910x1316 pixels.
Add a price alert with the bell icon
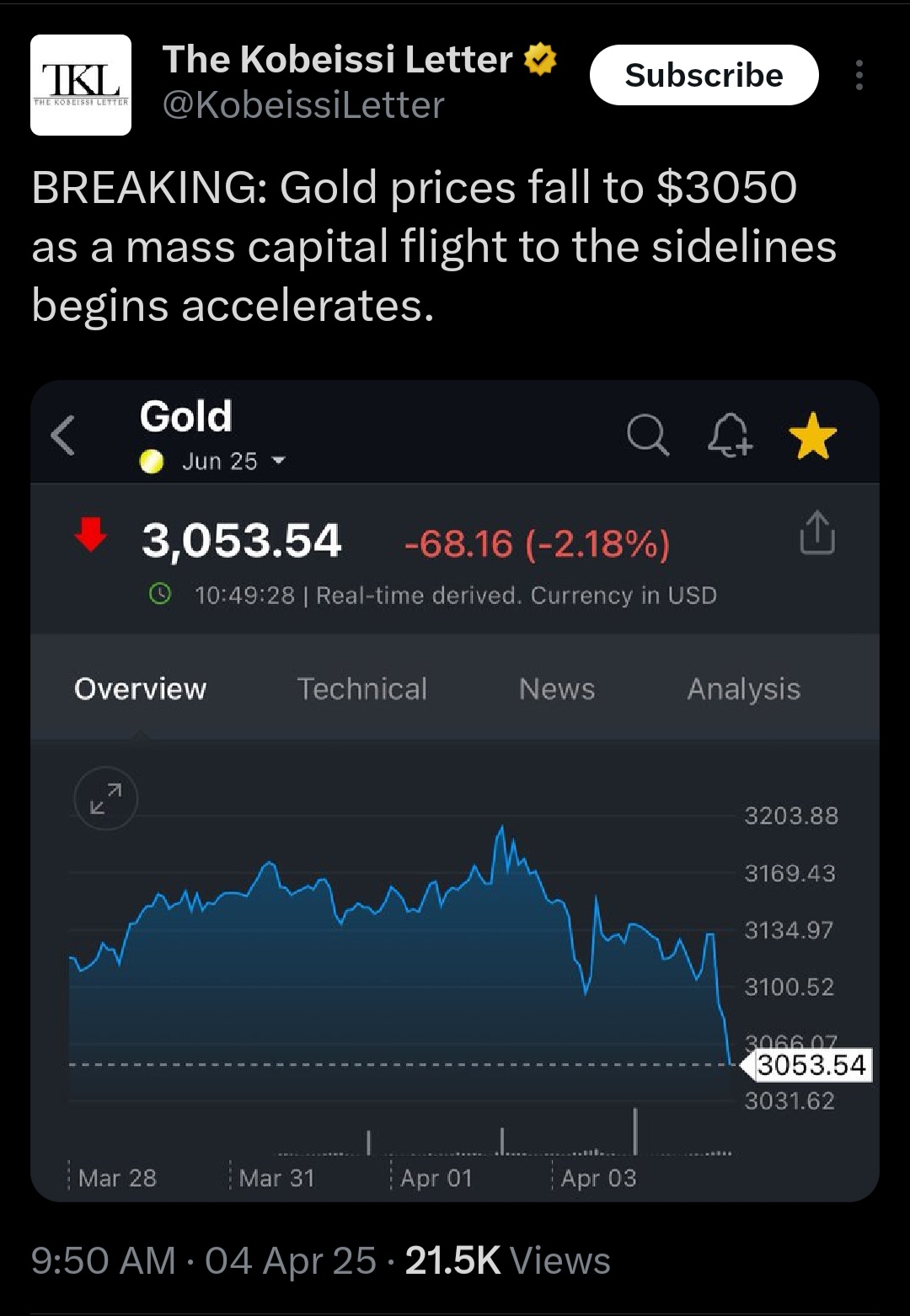coord(729,436)
